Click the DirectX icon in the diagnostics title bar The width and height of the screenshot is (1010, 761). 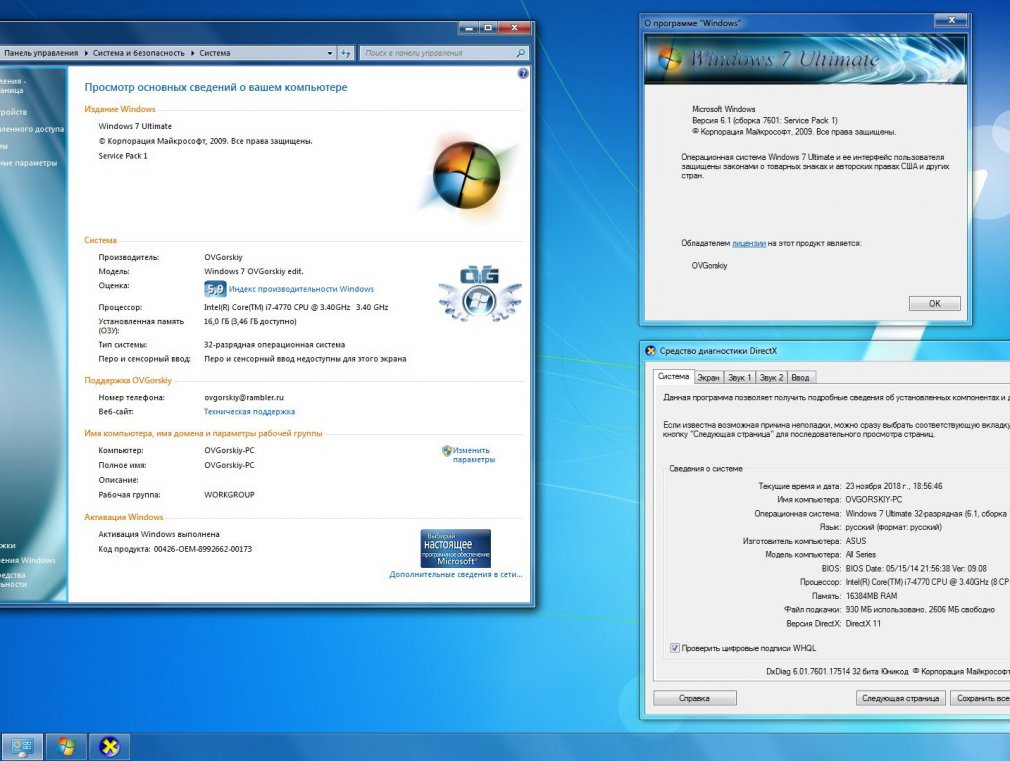coord(650,351)
